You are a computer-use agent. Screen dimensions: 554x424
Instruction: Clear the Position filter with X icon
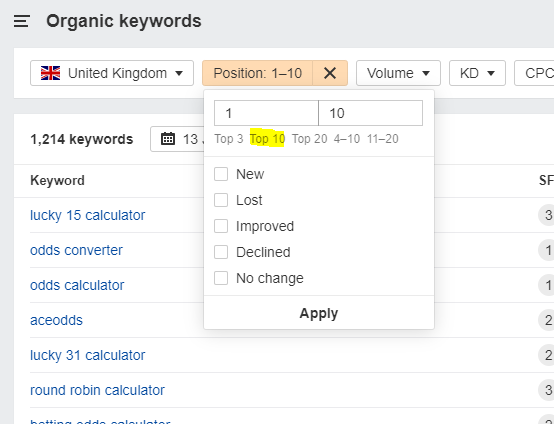pyautogui.click(x=330, y=73)
